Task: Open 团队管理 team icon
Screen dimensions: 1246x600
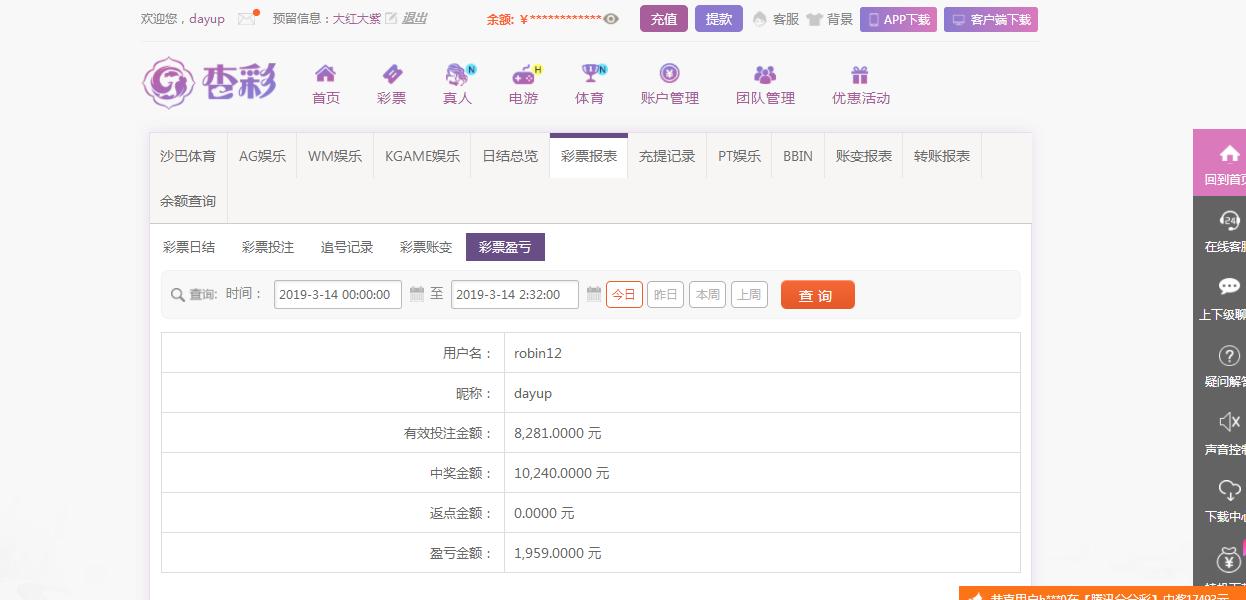Action: 765,75
